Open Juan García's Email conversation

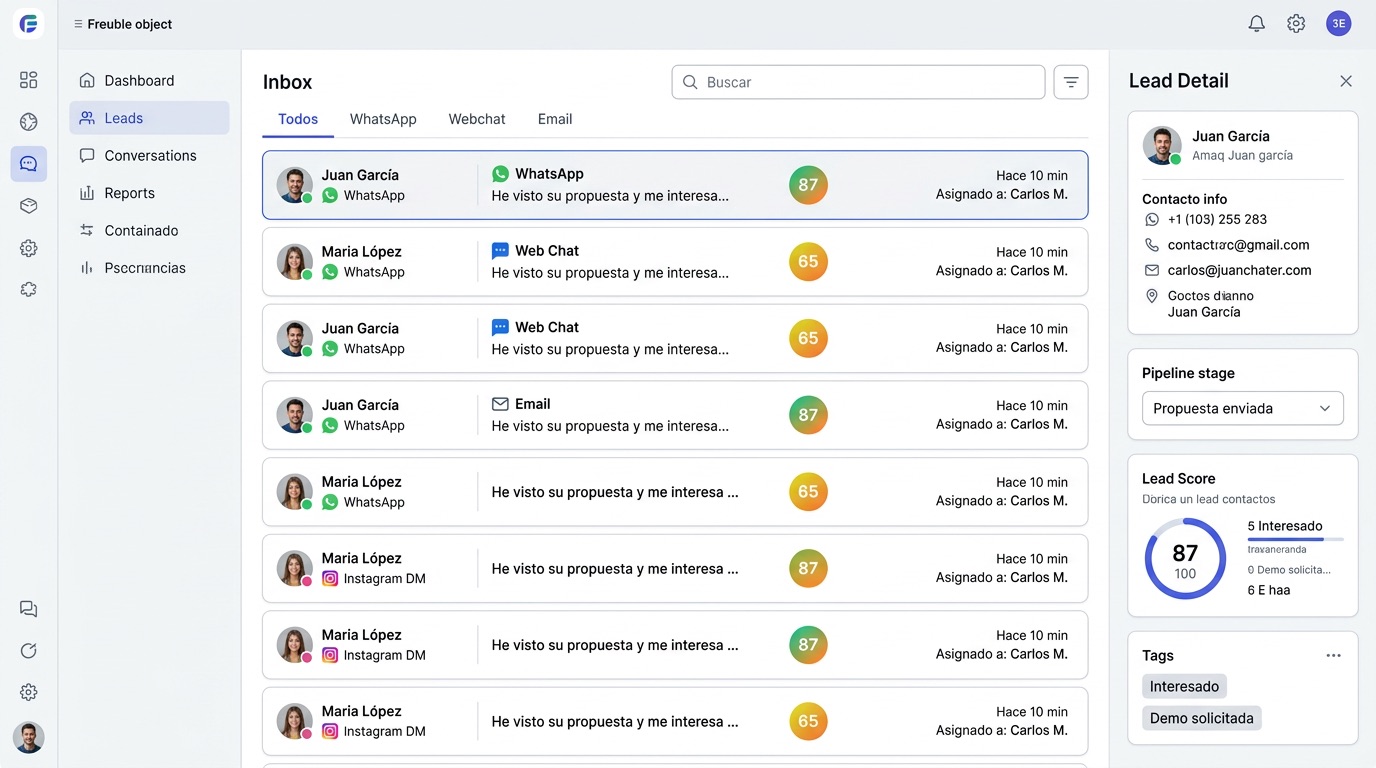point(675,415)
